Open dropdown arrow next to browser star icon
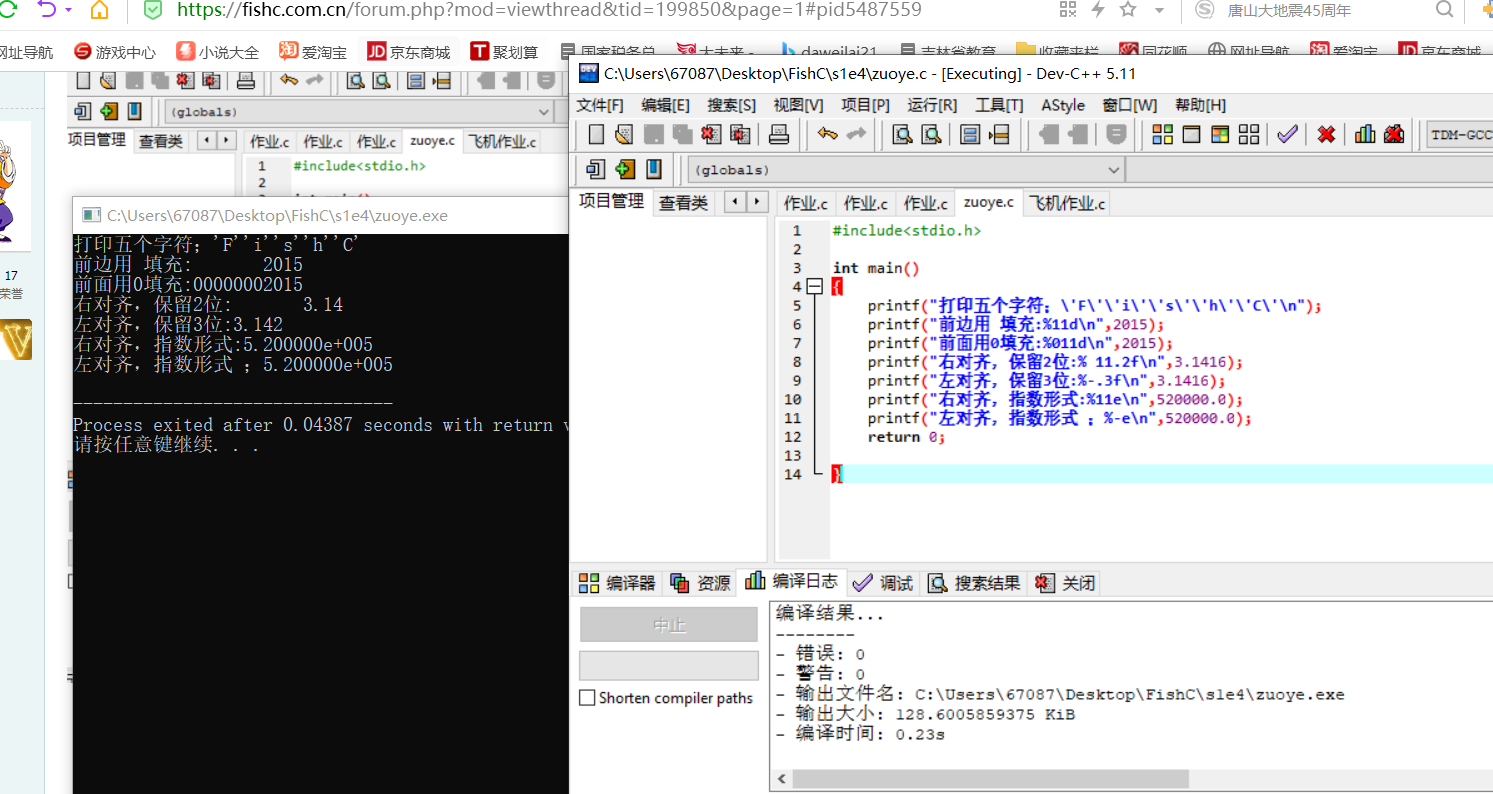The width and height of the screenshot is (1493, 794). 1159,10
